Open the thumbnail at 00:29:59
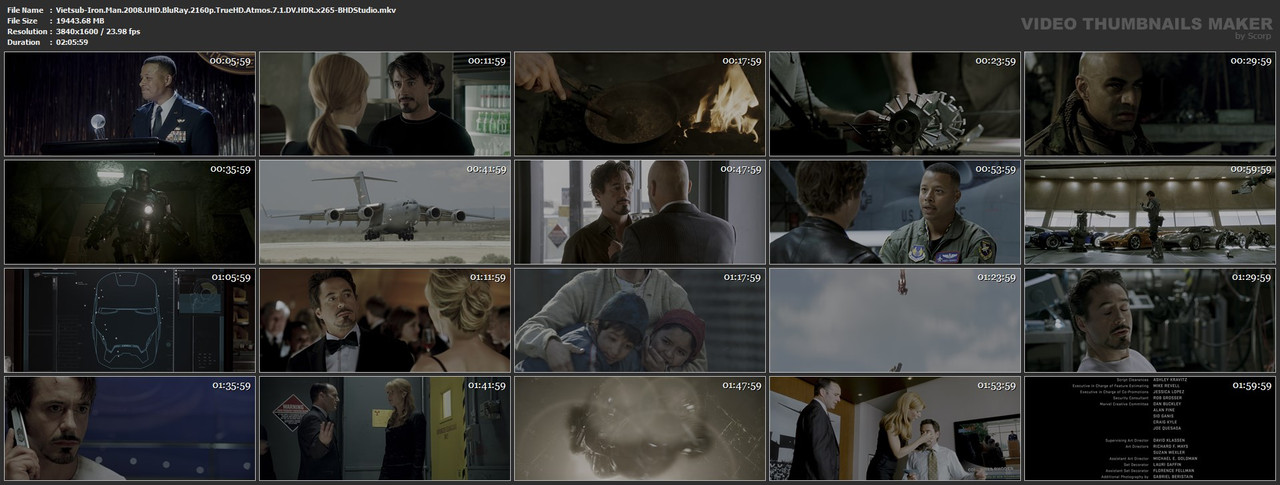The height and width of the screenshot is (485, 1280). coord(1150,104)
